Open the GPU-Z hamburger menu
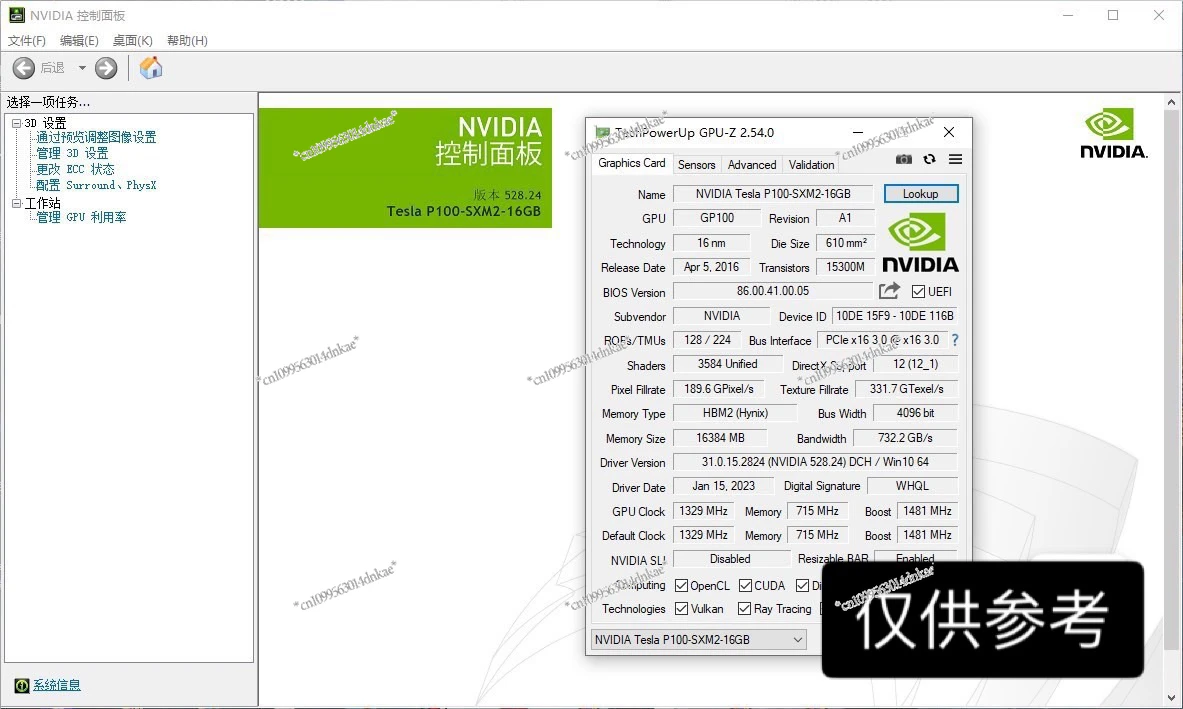 (955, 159)
